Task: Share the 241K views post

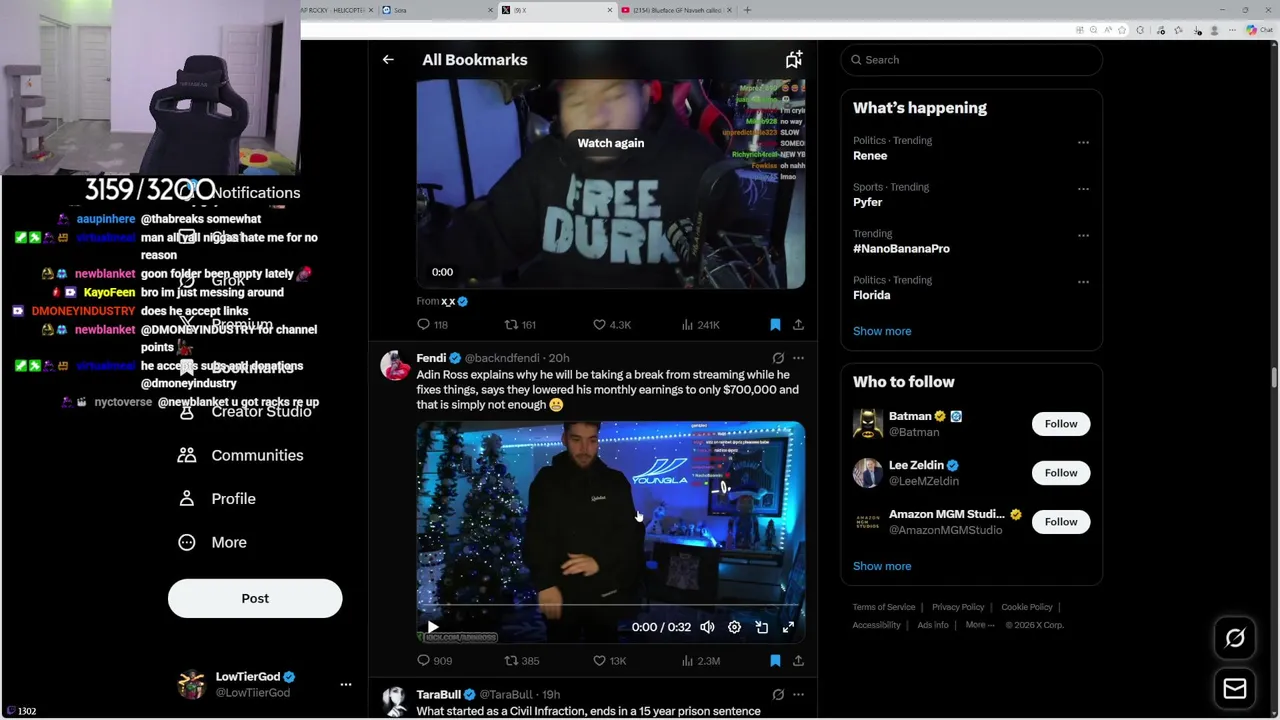Action: [798, 325]
